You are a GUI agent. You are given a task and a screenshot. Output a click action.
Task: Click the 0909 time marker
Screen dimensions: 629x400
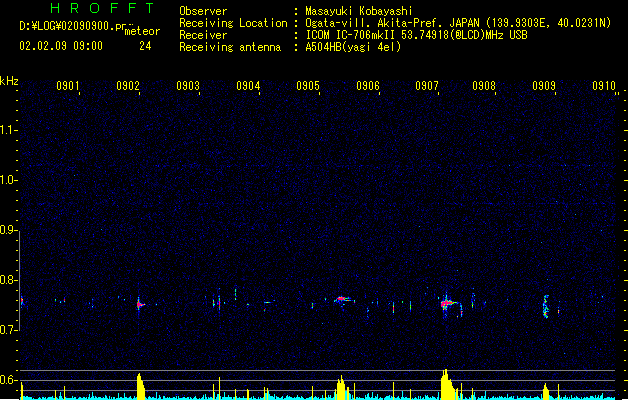[x=544, y=85]
